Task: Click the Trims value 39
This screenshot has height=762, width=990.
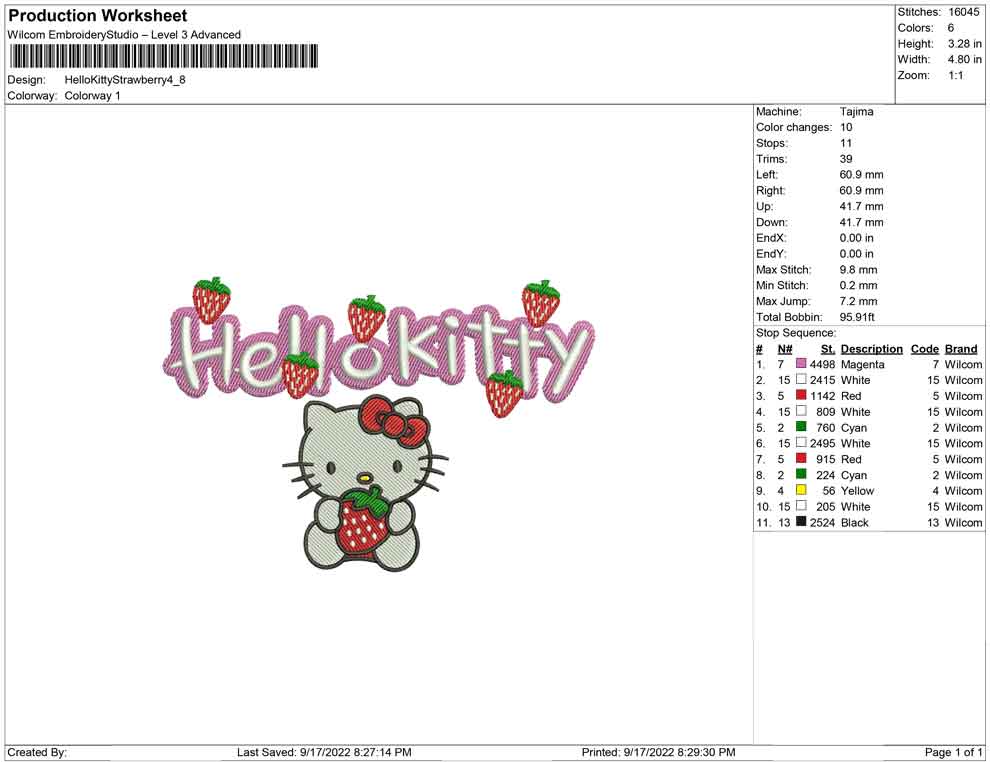Action: [846, 159]
